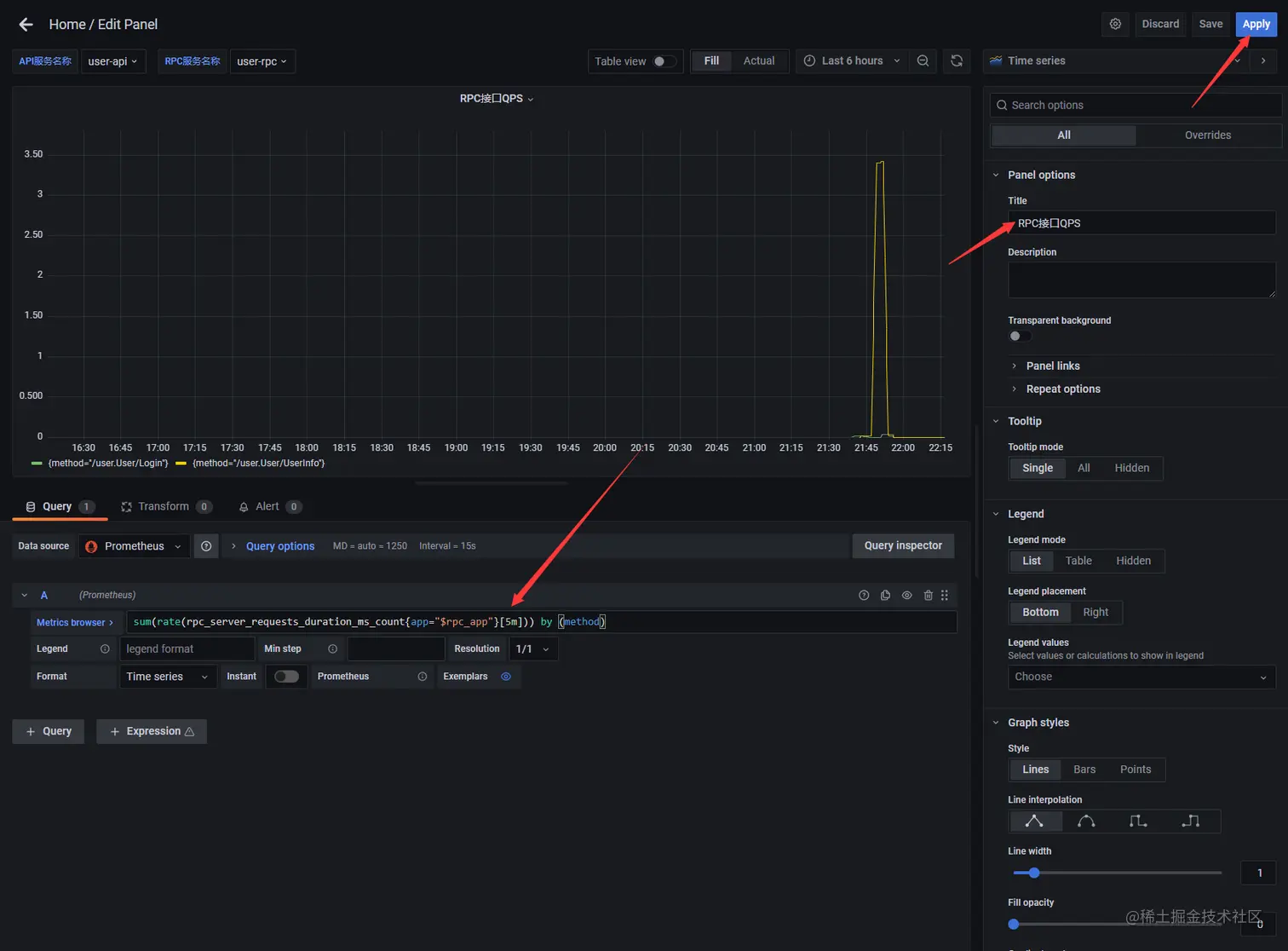1288x951 pixels.
Task: Toggle the Instant query switch
Action: pos(286,677)
